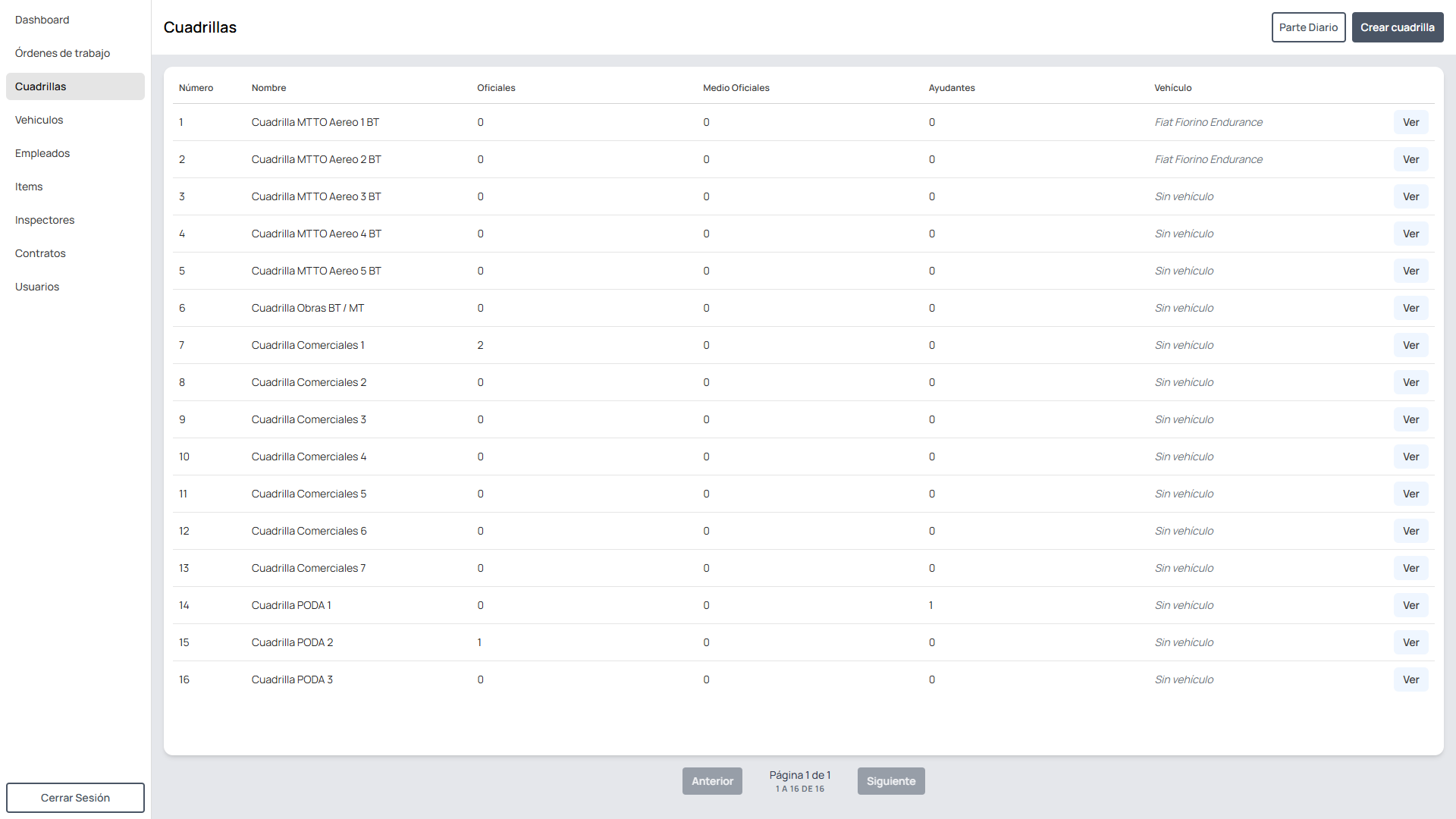Select the name Cuadrilla Obras BT / MT
1456x819 pixels.
tap(307, 308)
